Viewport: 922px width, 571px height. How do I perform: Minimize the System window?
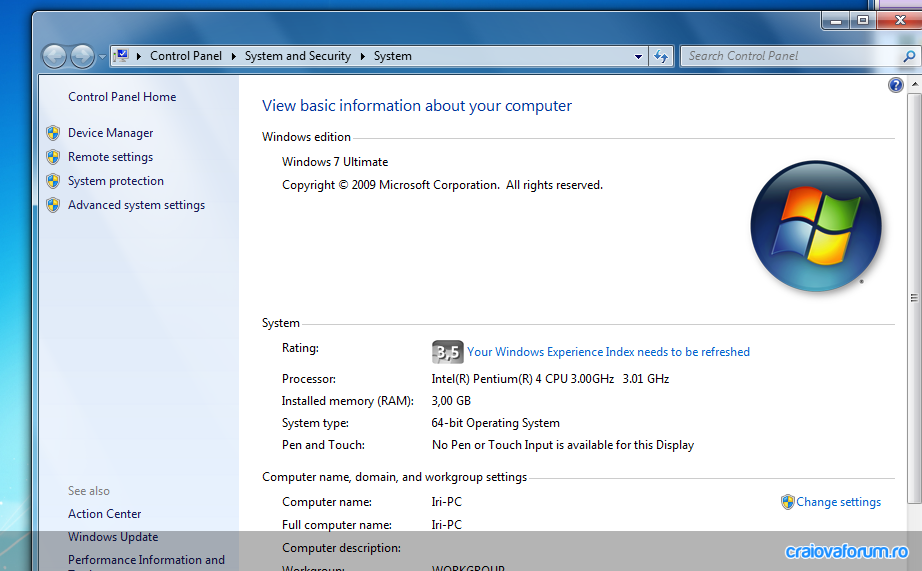(836, 21)
